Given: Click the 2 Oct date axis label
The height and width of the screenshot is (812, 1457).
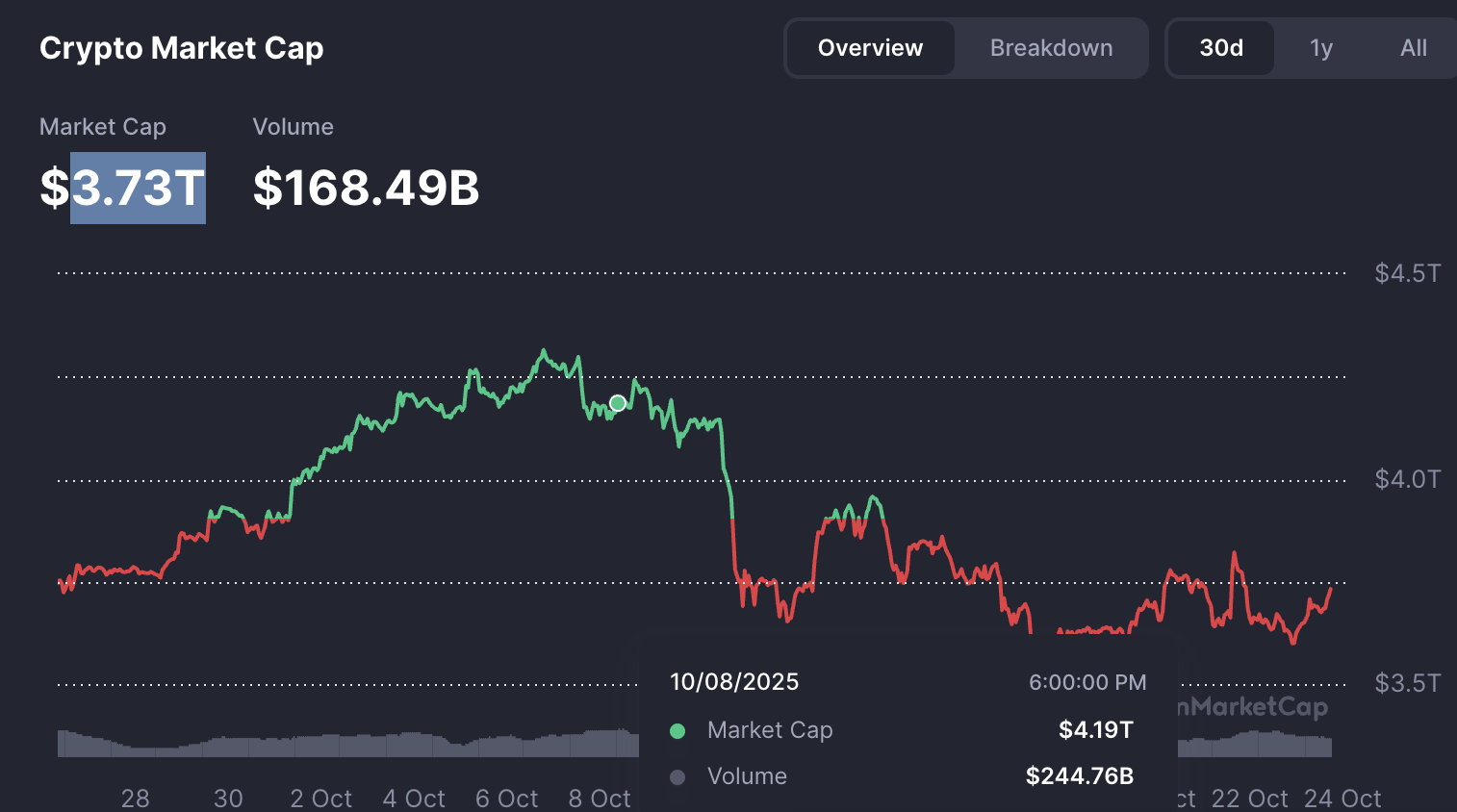Looking at the screenshot, I should point(320,799).
